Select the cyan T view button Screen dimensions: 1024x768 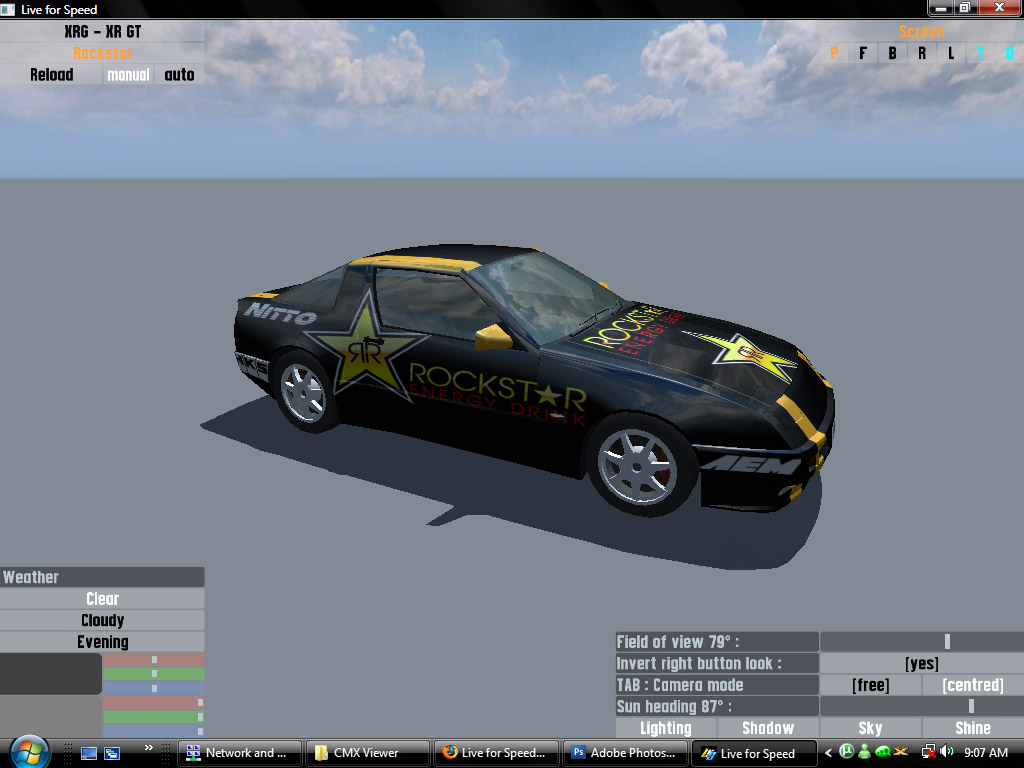tap(980, 53)
